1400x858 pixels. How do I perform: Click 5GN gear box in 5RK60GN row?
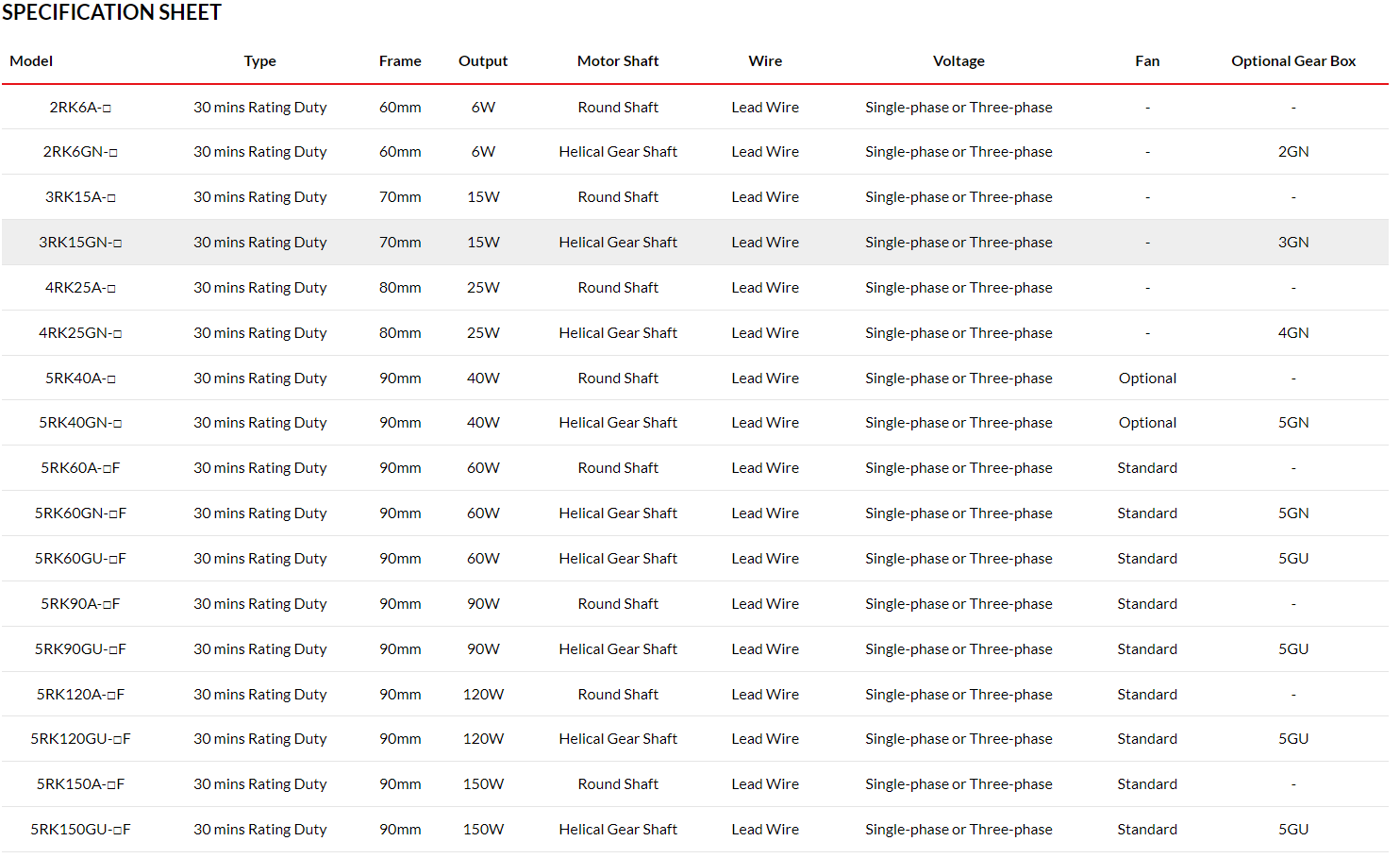pos(1293,513)
